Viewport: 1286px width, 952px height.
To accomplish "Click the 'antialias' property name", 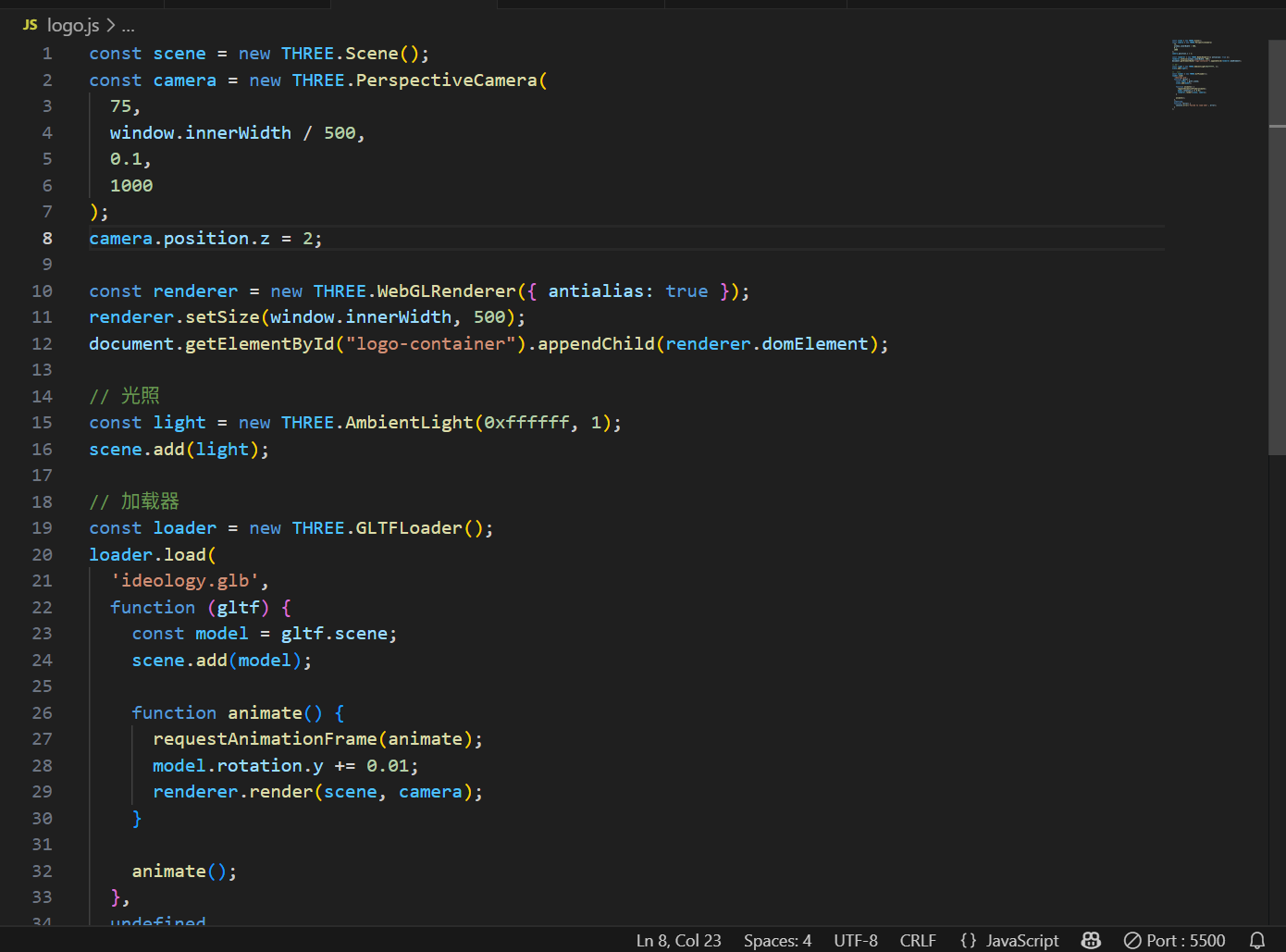I will [x=596, y=291].
